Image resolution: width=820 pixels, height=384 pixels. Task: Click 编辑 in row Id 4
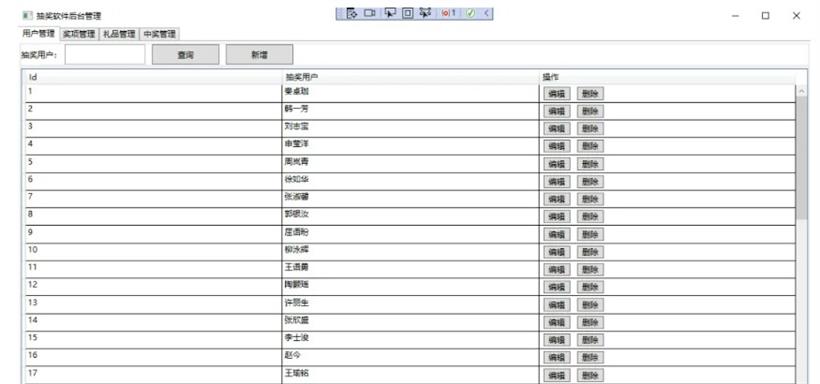(x=557, y=146)
